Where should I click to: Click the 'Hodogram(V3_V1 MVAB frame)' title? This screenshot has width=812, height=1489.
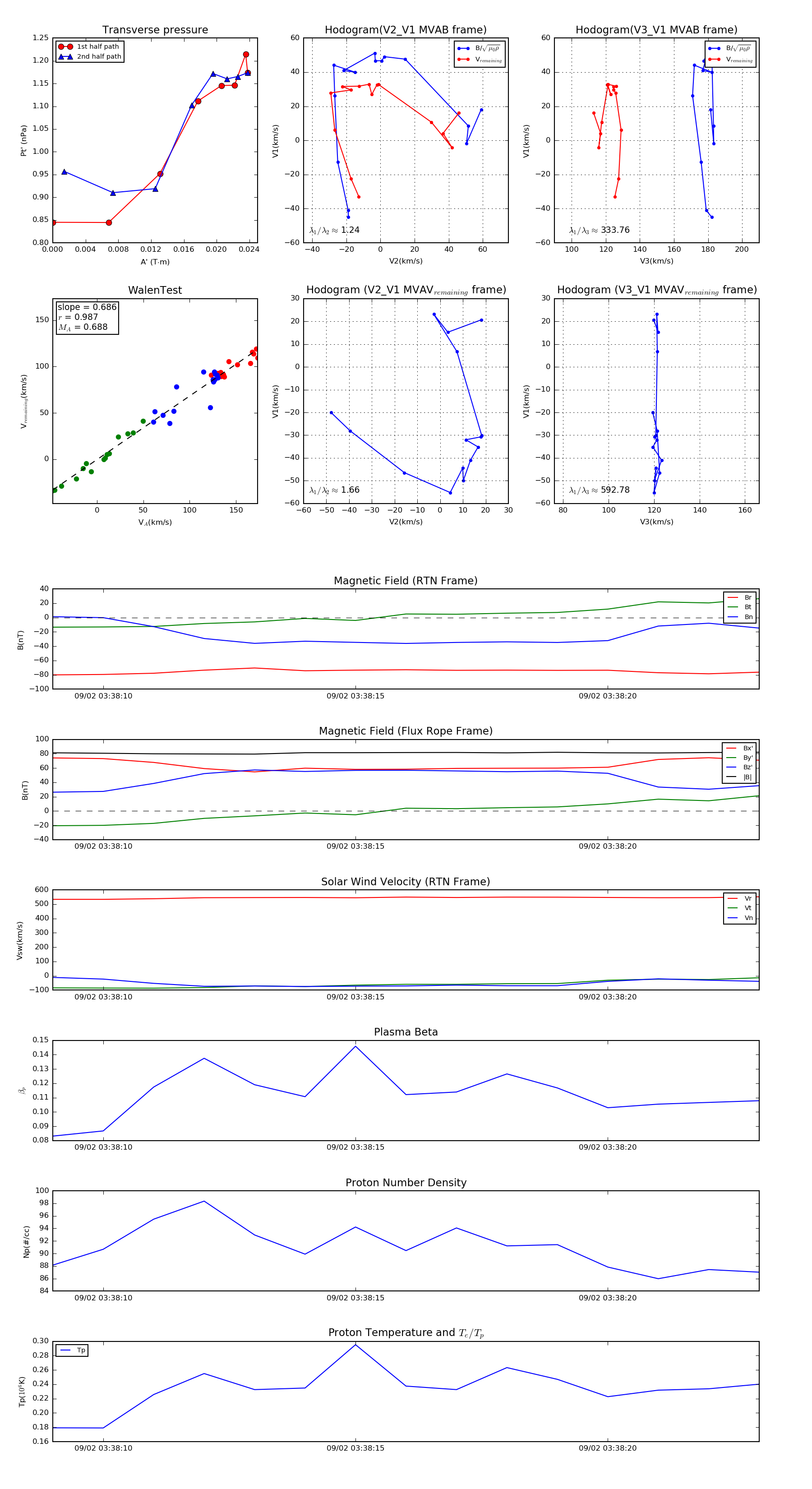[656, 30]
